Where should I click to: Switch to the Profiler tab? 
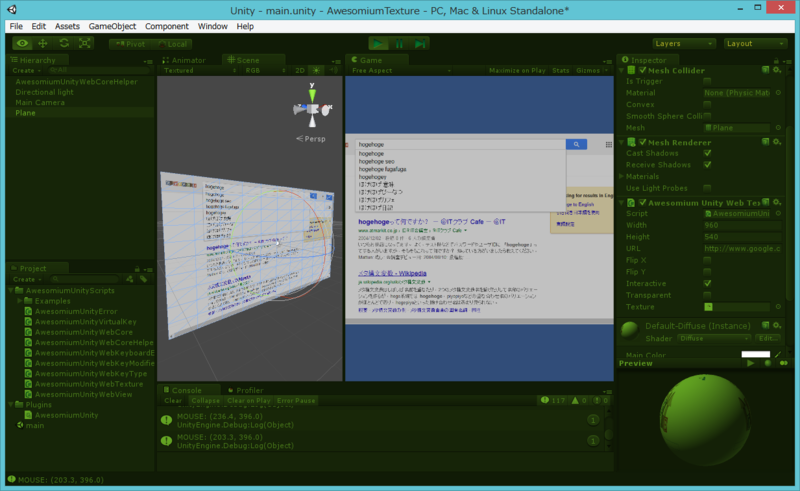(245, 390)
